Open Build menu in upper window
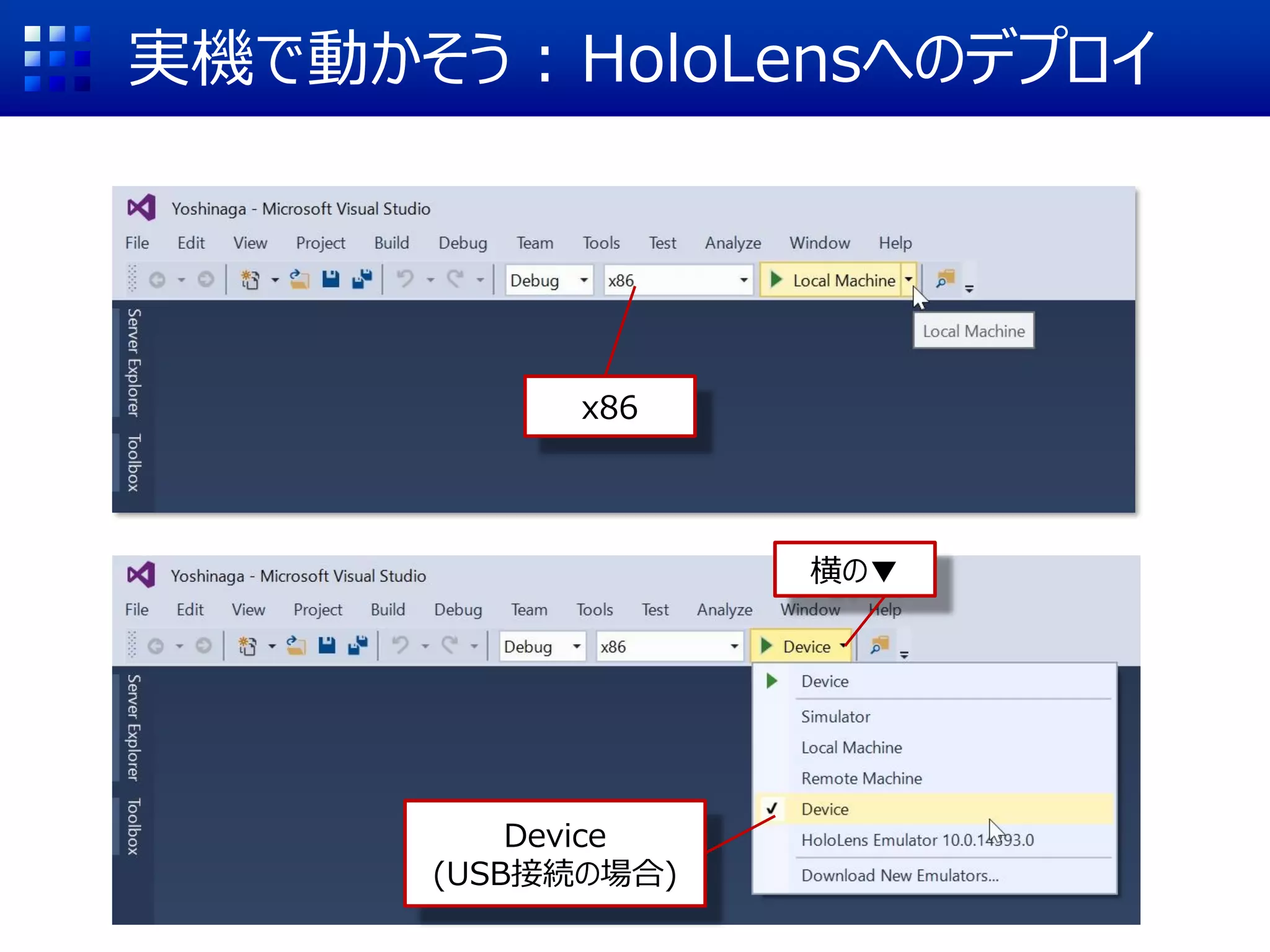This screenshot has width=1270, height=952. tap(391, 242)
